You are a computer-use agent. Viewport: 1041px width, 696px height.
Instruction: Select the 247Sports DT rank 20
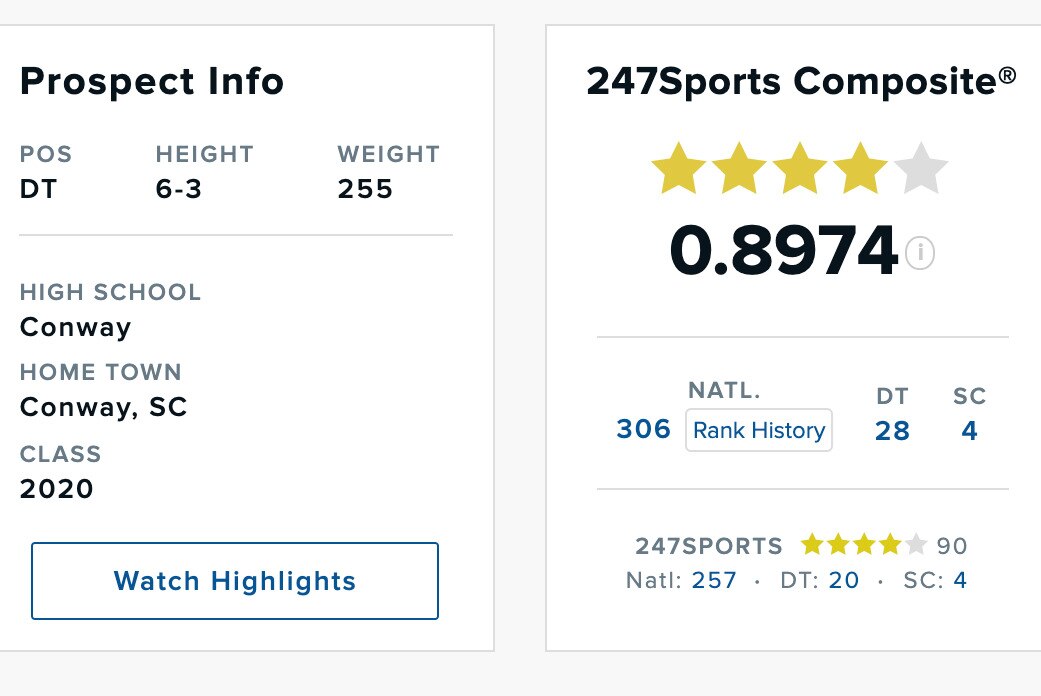point(844,580)
